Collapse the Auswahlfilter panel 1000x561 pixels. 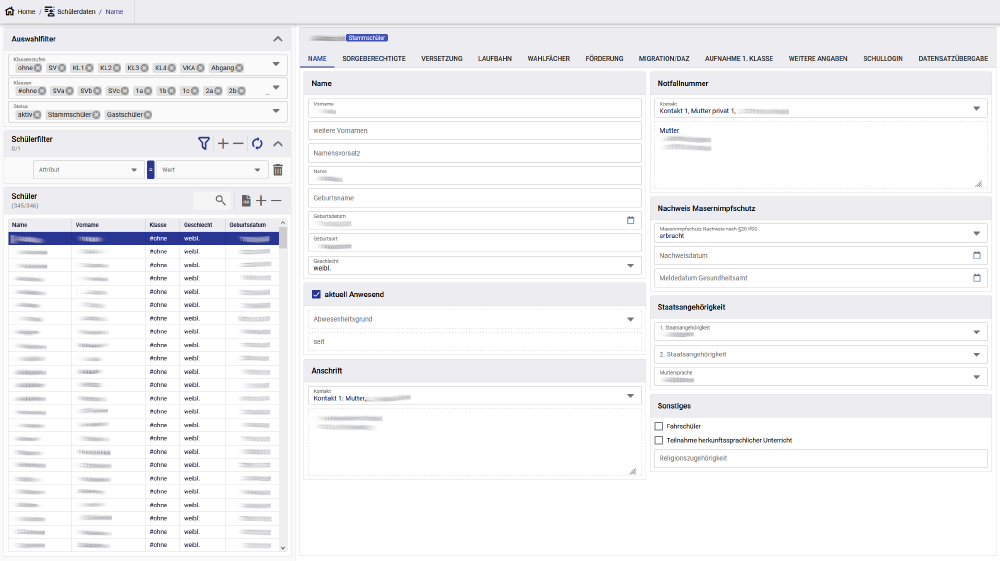278,39
